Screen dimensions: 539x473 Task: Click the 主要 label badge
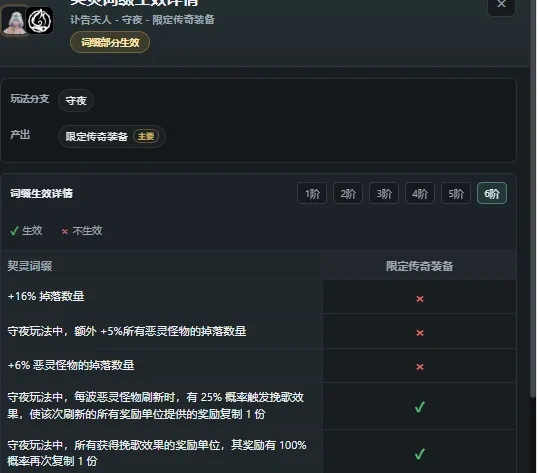point(146,136)
